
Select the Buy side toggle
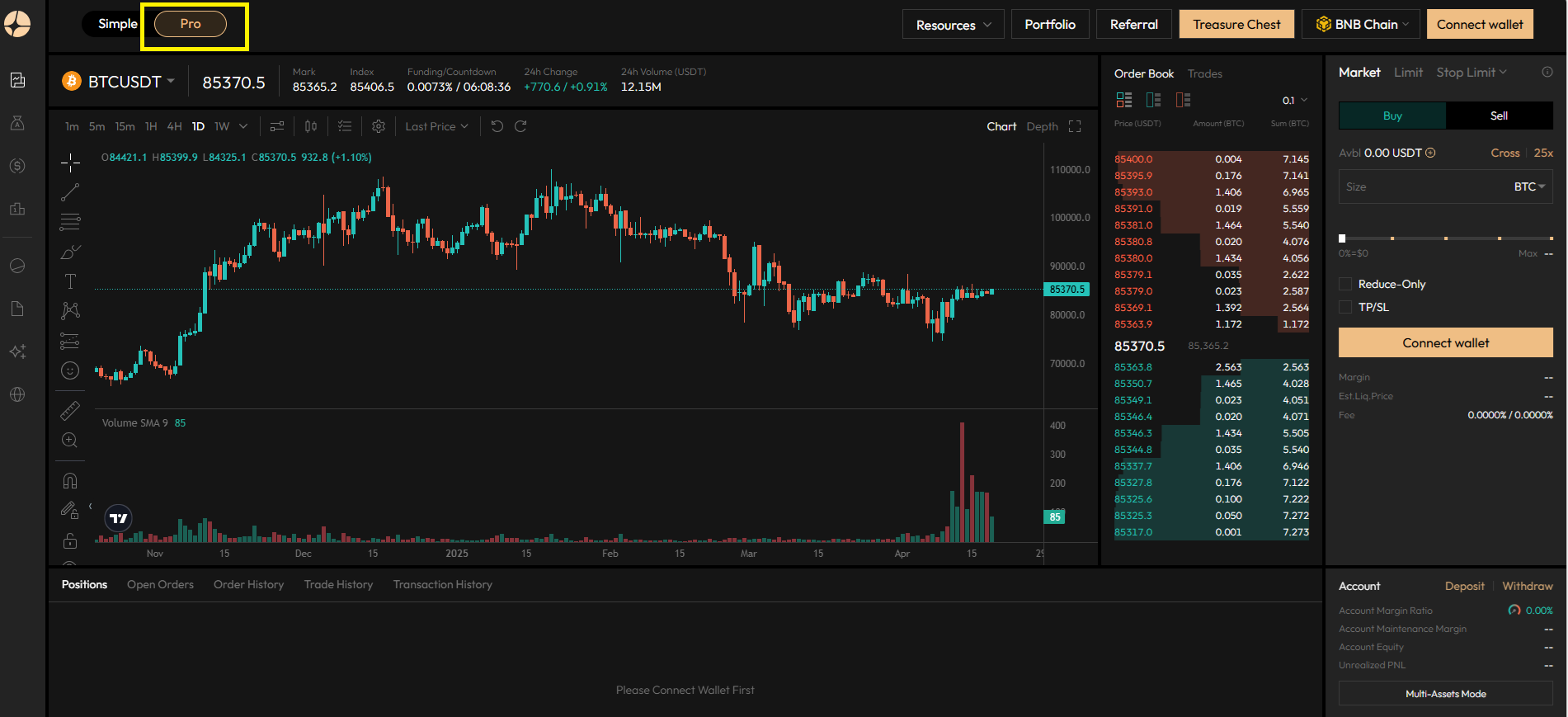click(x=1392, y=116)
